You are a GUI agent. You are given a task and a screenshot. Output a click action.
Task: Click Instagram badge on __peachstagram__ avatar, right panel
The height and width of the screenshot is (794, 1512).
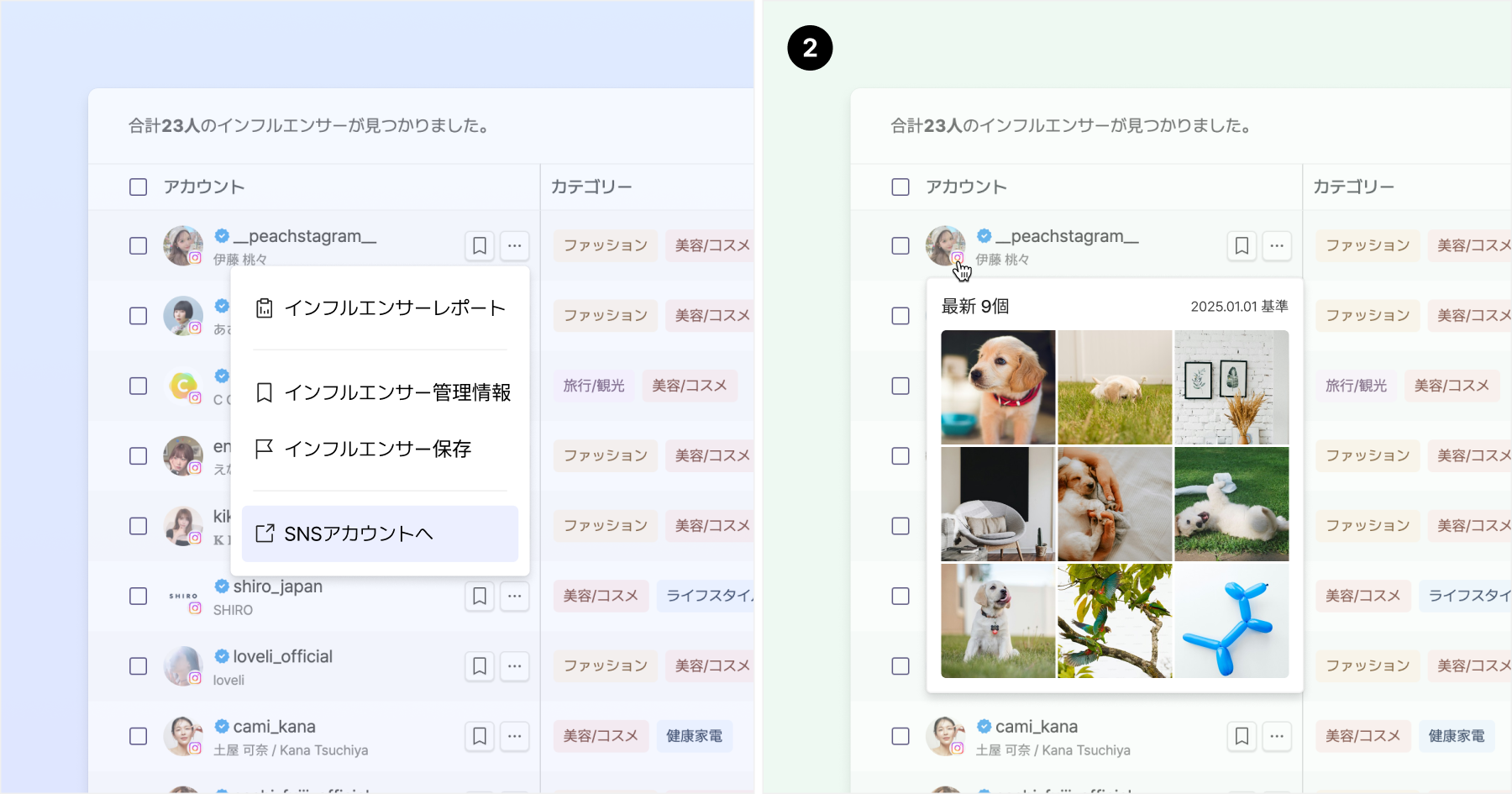point(958,258)
